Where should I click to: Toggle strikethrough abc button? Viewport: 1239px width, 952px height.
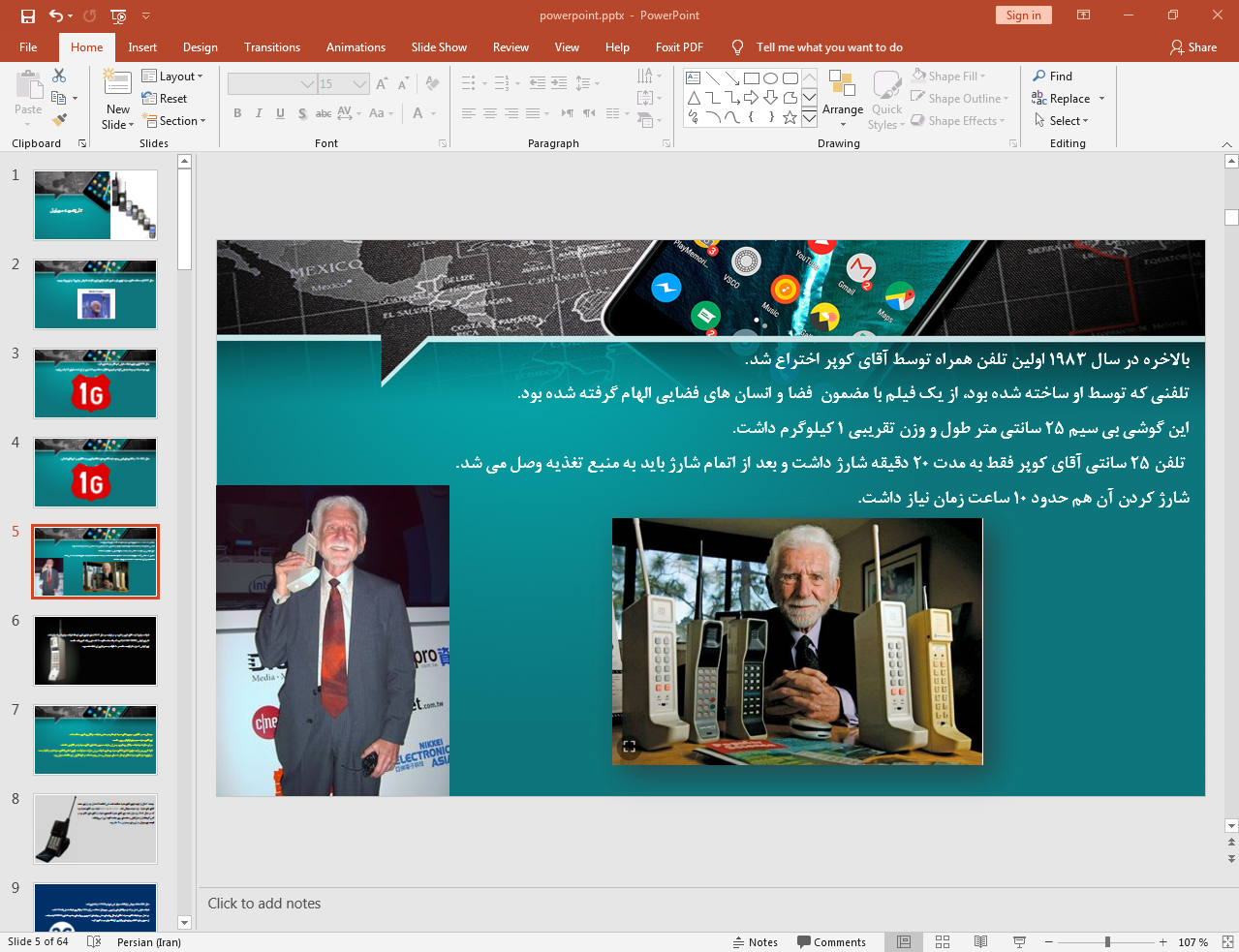click(324, 113)
